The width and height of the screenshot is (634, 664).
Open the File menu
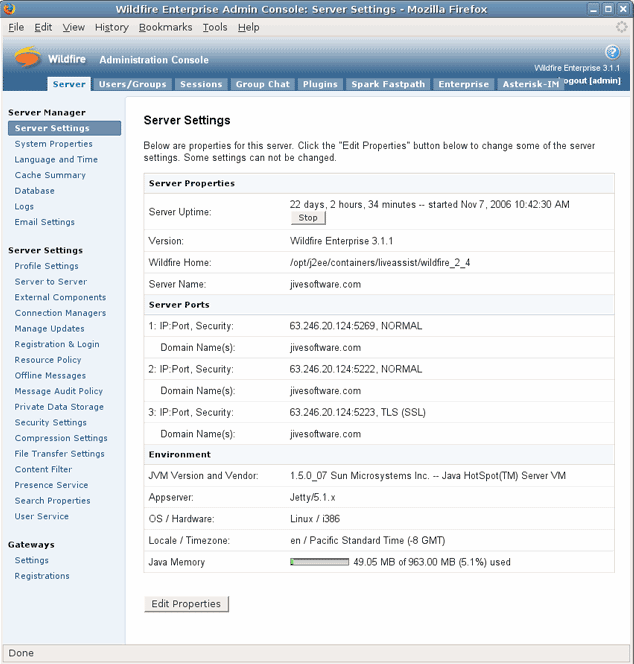click(16, 27)
